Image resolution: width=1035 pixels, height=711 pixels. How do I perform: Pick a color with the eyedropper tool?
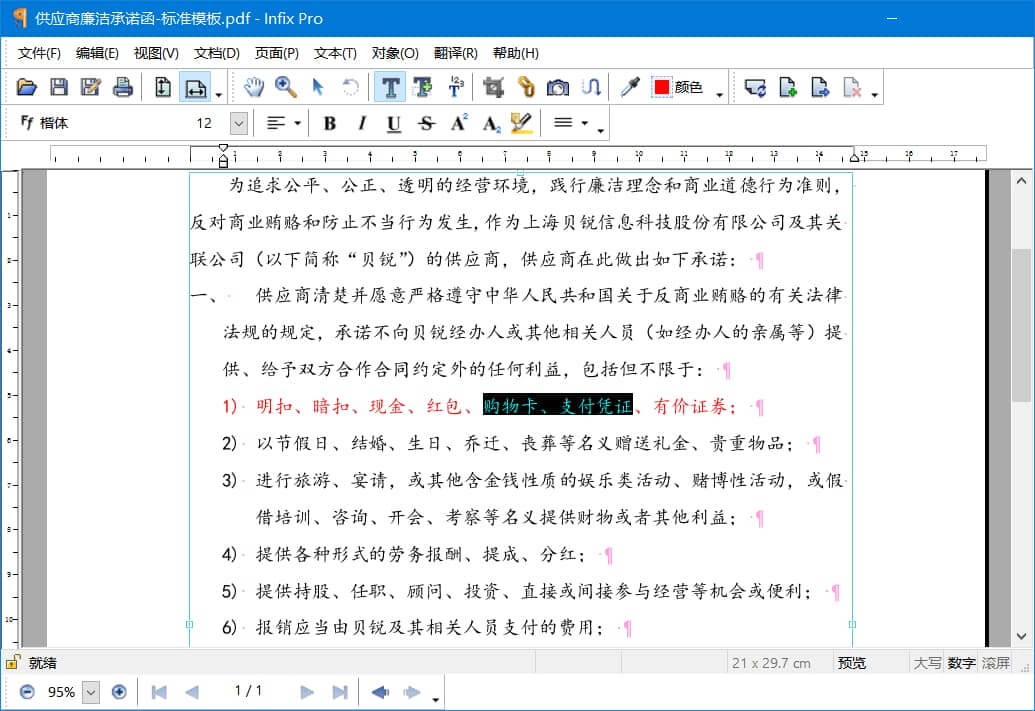click(629, 87)
